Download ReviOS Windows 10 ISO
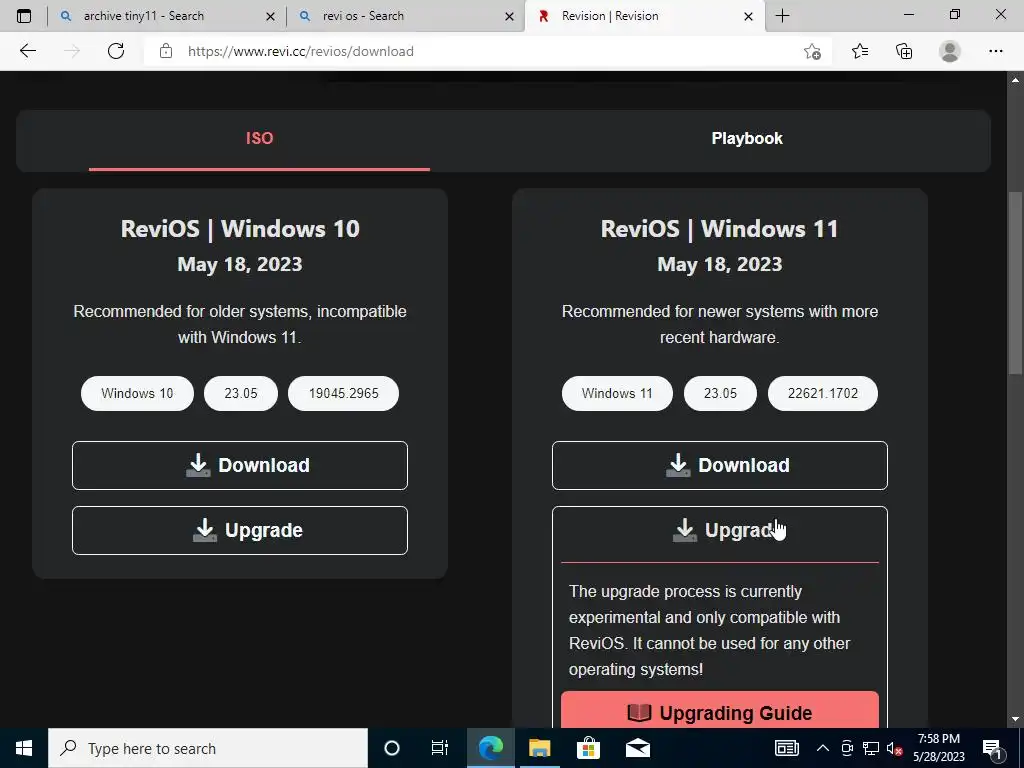 pyautogui.click(x=240, y=465)
